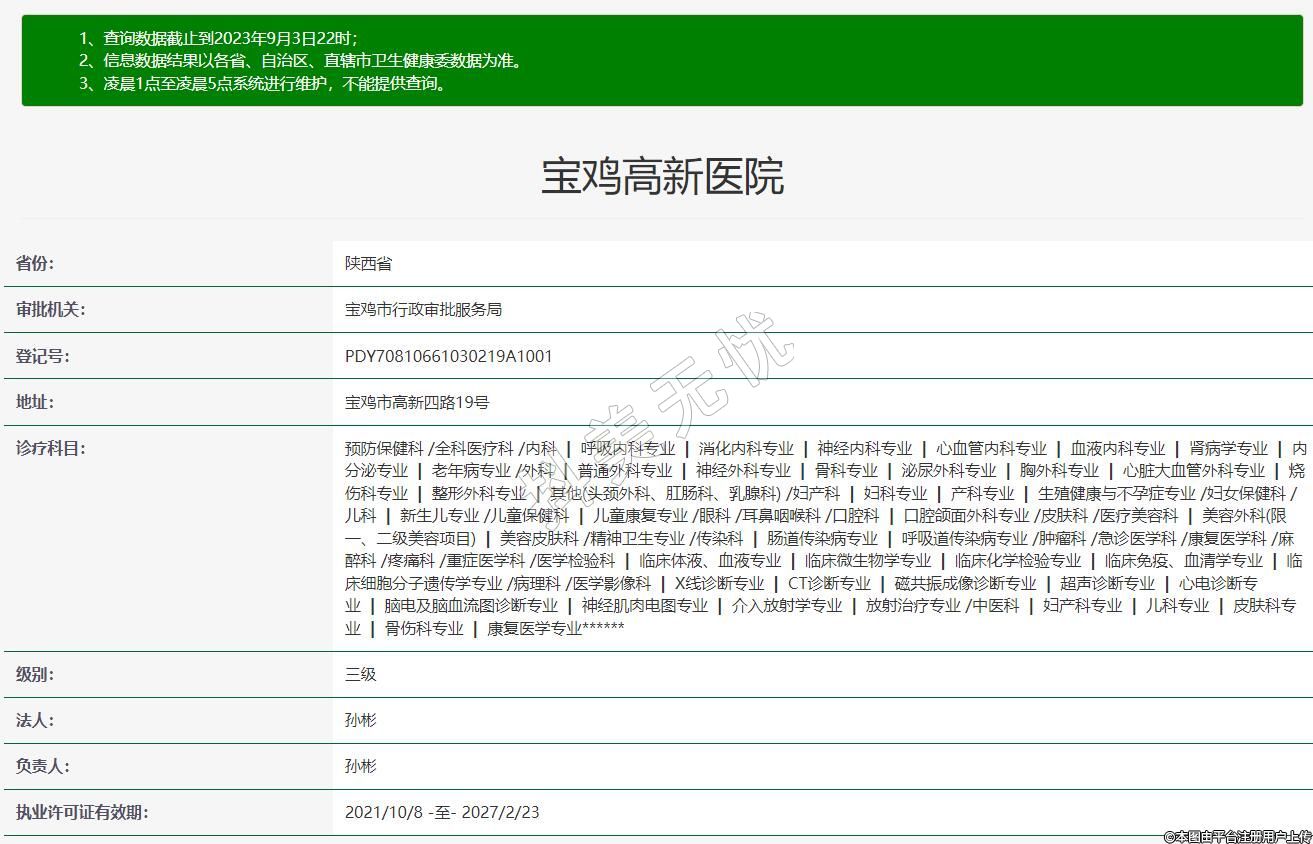Click the system maintenance notice line

coord(263,84)
